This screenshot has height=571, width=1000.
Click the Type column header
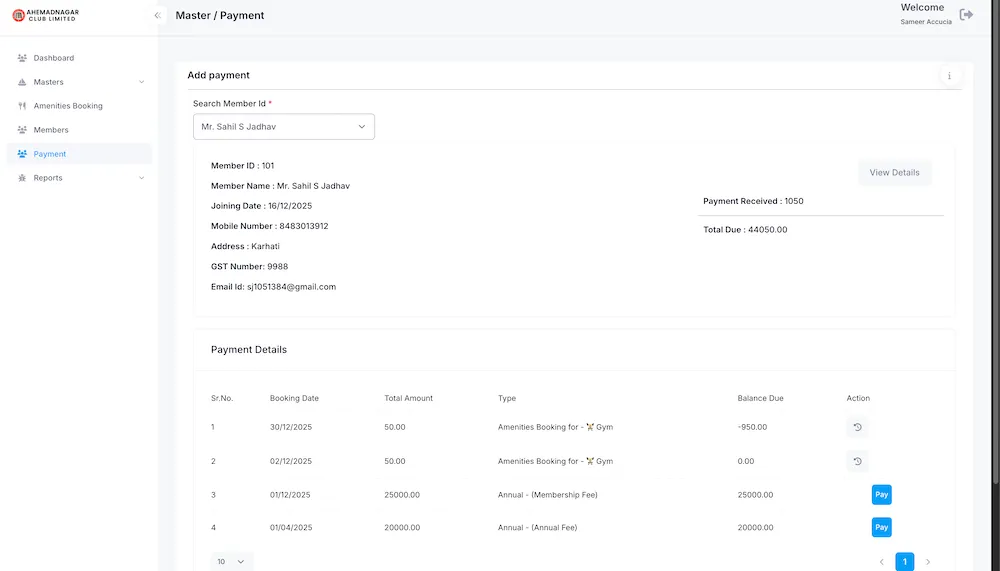507,398
